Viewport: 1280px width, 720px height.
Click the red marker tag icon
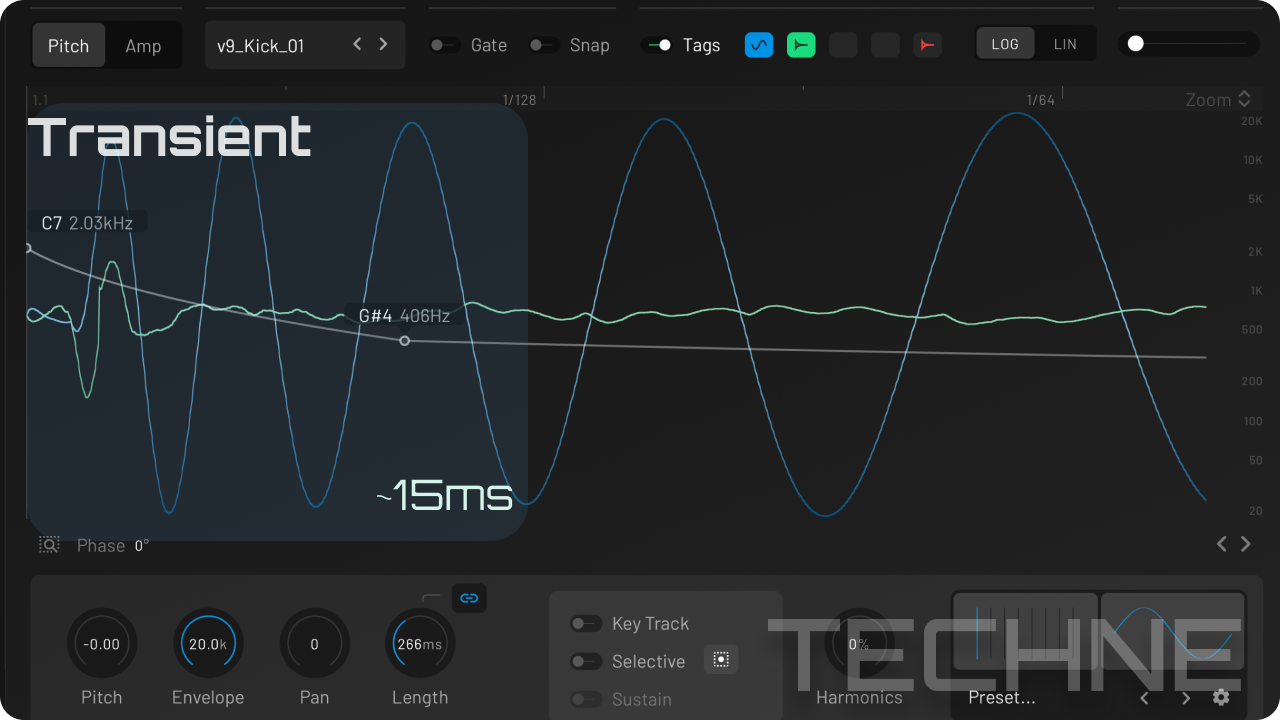point(927,45)
